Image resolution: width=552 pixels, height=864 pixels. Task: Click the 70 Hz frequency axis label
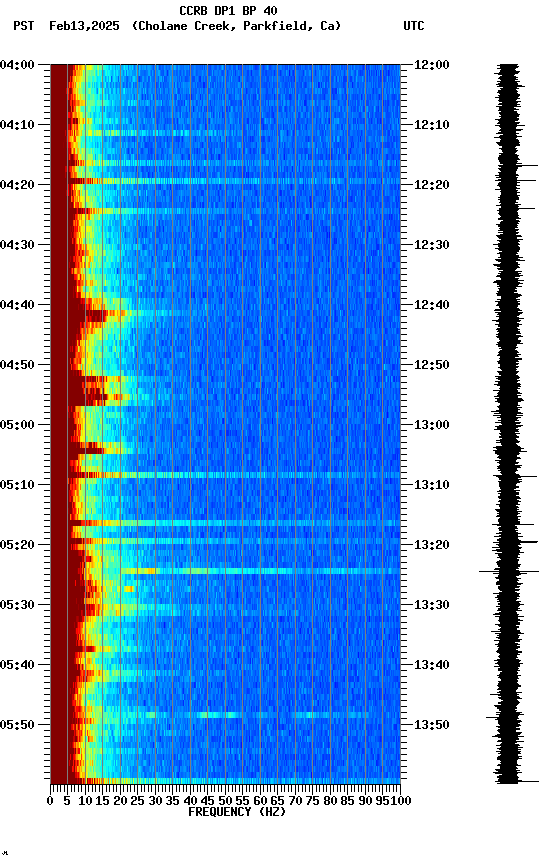295,801
